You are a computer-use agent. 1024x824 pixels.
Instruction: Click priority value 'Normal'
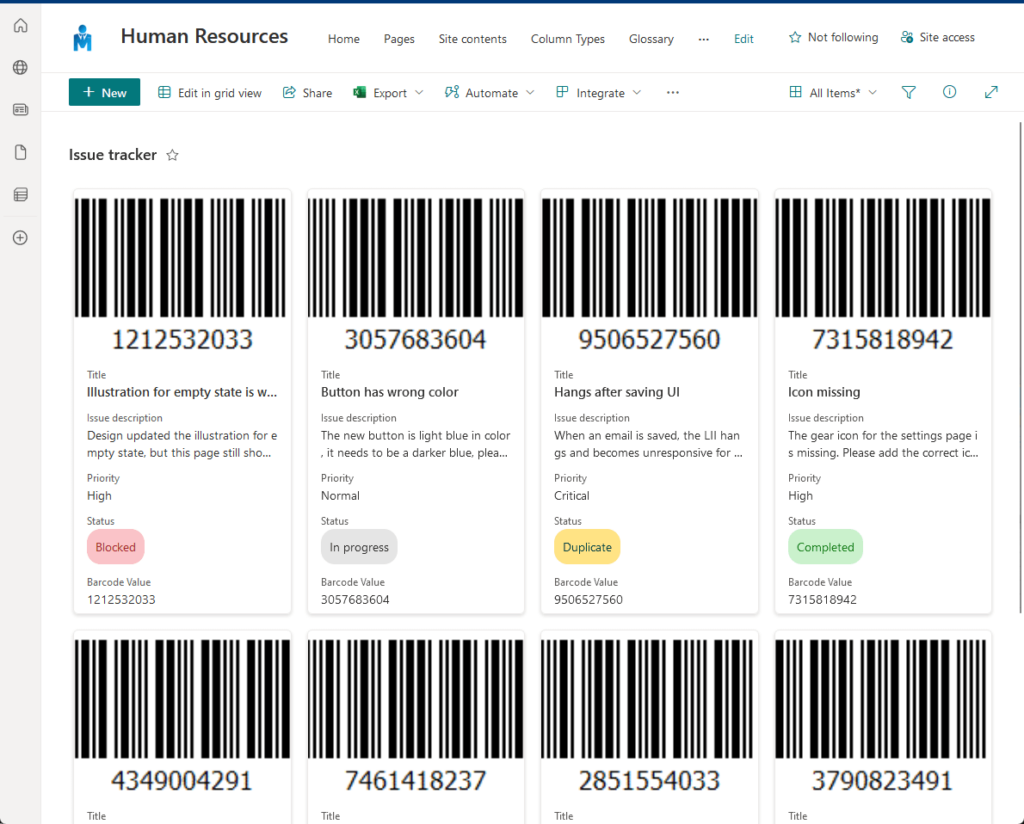coord(340,496)
